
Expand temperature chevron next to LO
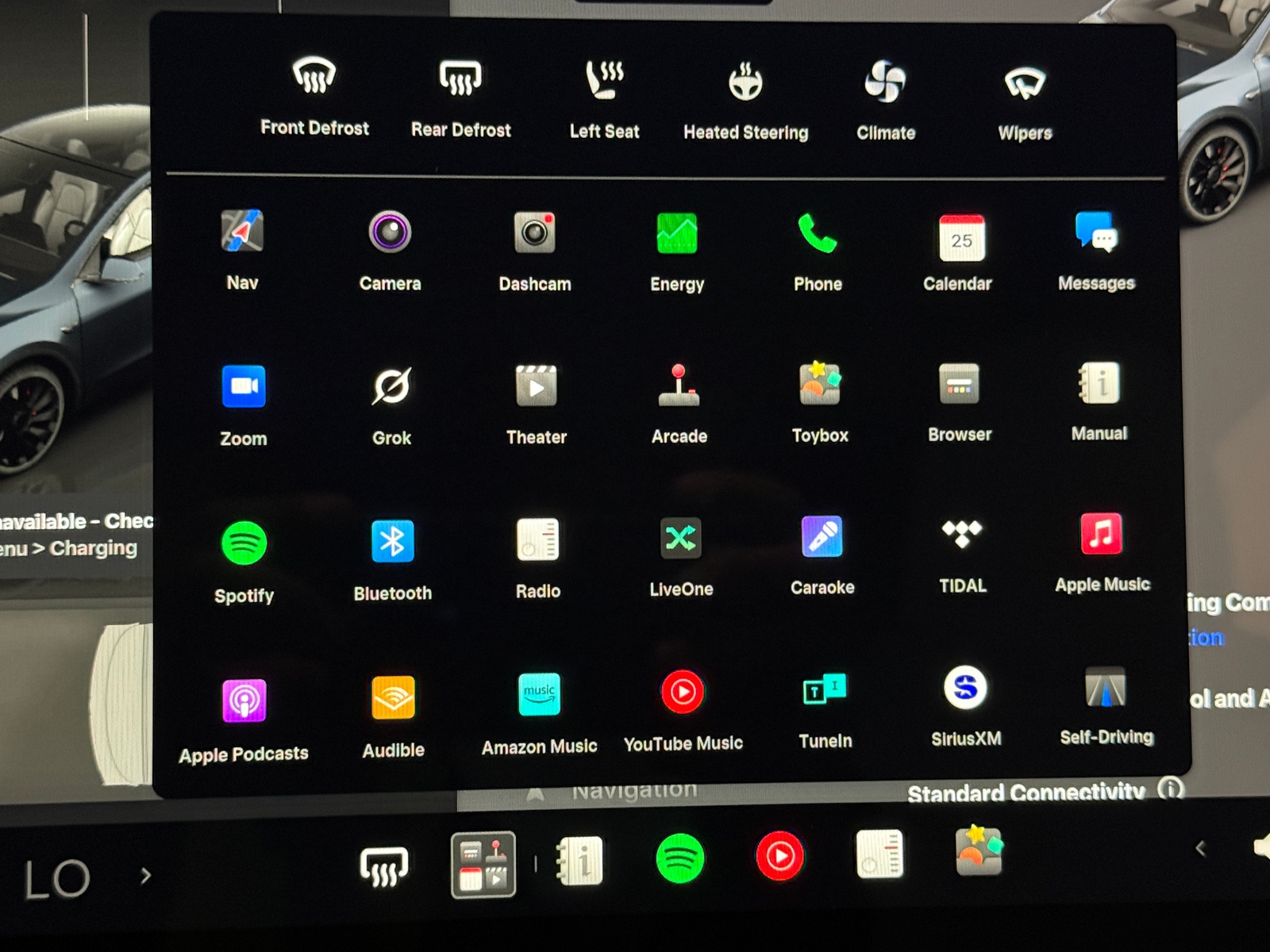pos(145,876)
